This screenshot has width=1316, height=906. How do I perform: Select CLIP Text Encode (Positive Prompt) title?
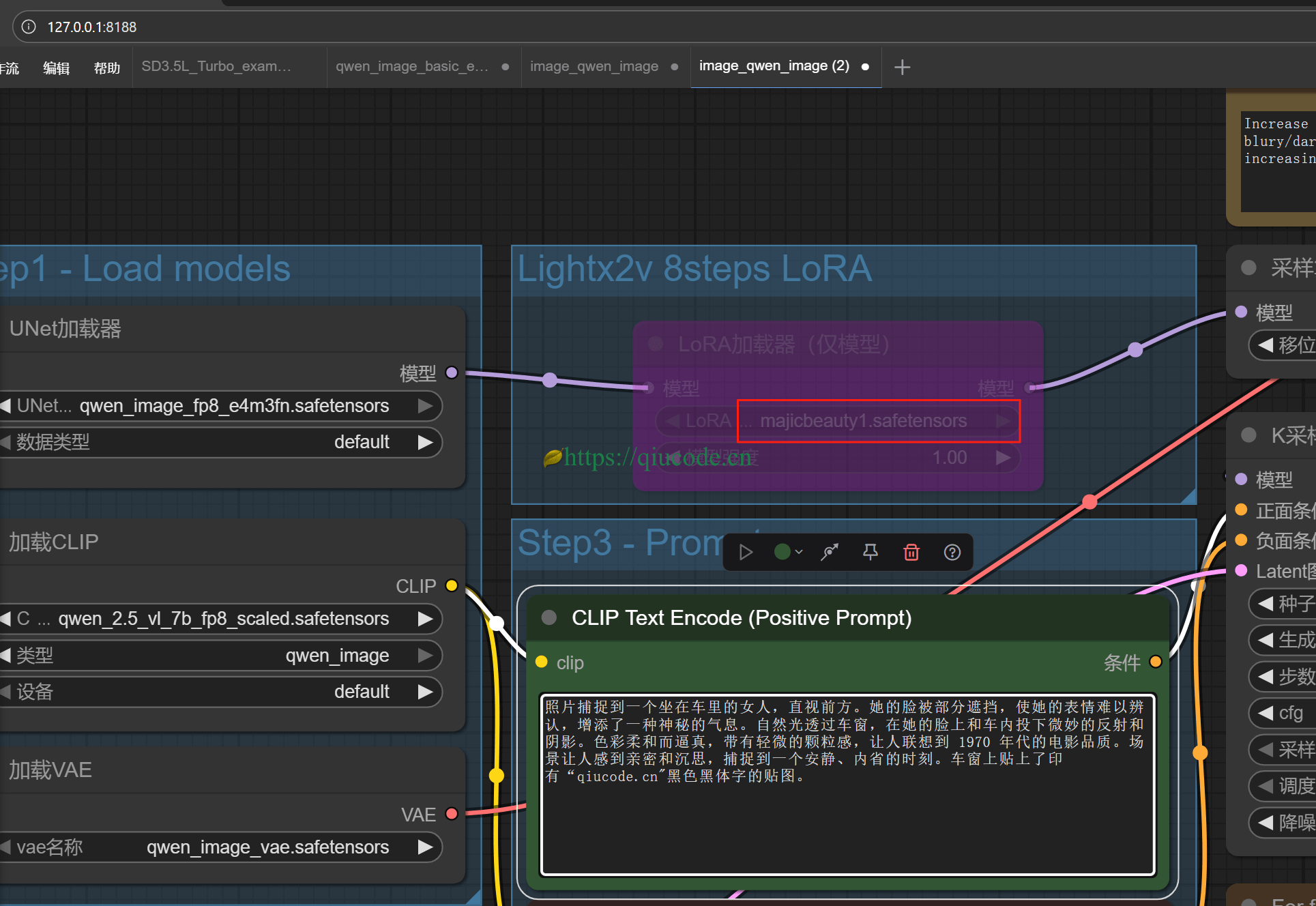point(742,617)
